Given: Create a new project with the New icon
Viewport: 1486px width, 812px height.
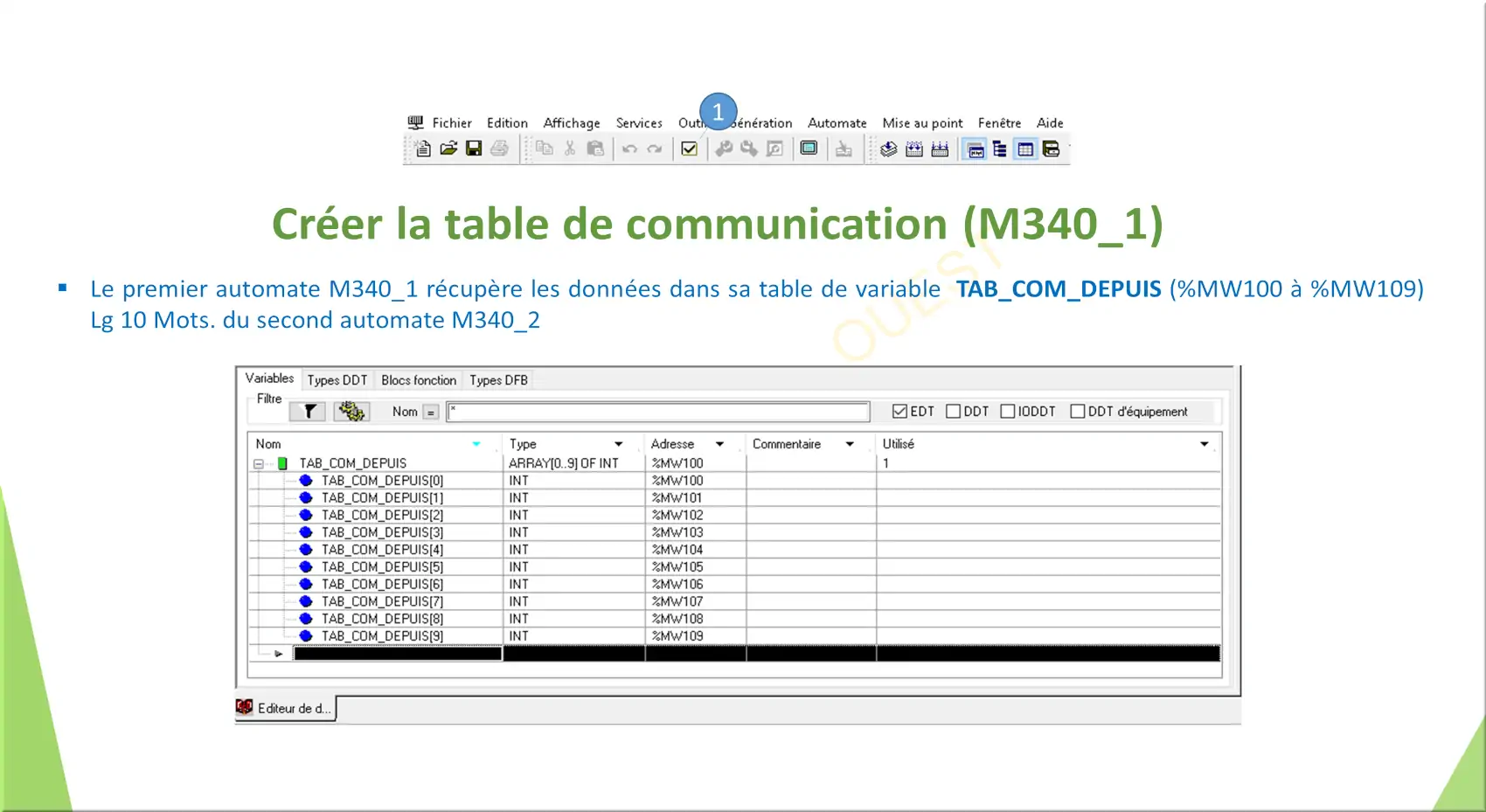Looking at the screenshot, I should tap(423, 149).
